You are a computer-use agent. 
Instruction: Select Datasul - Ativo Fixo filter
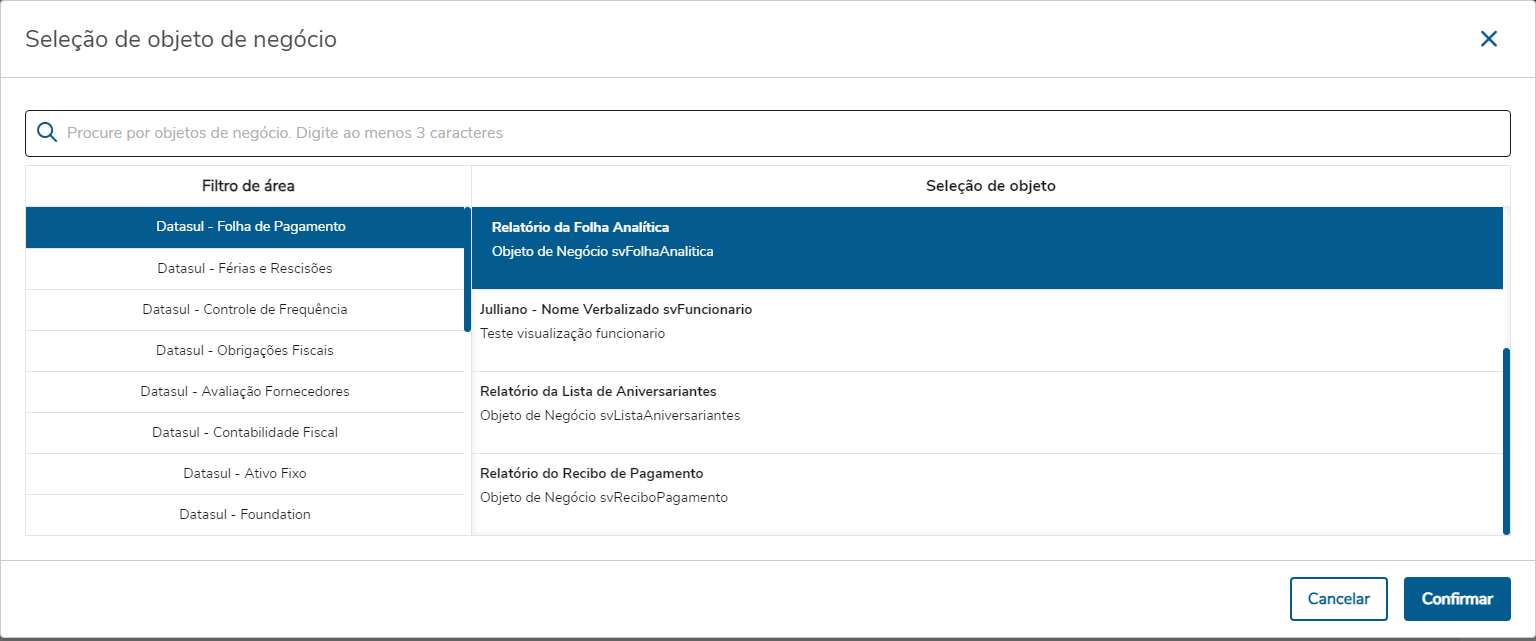tap(245, 474)
